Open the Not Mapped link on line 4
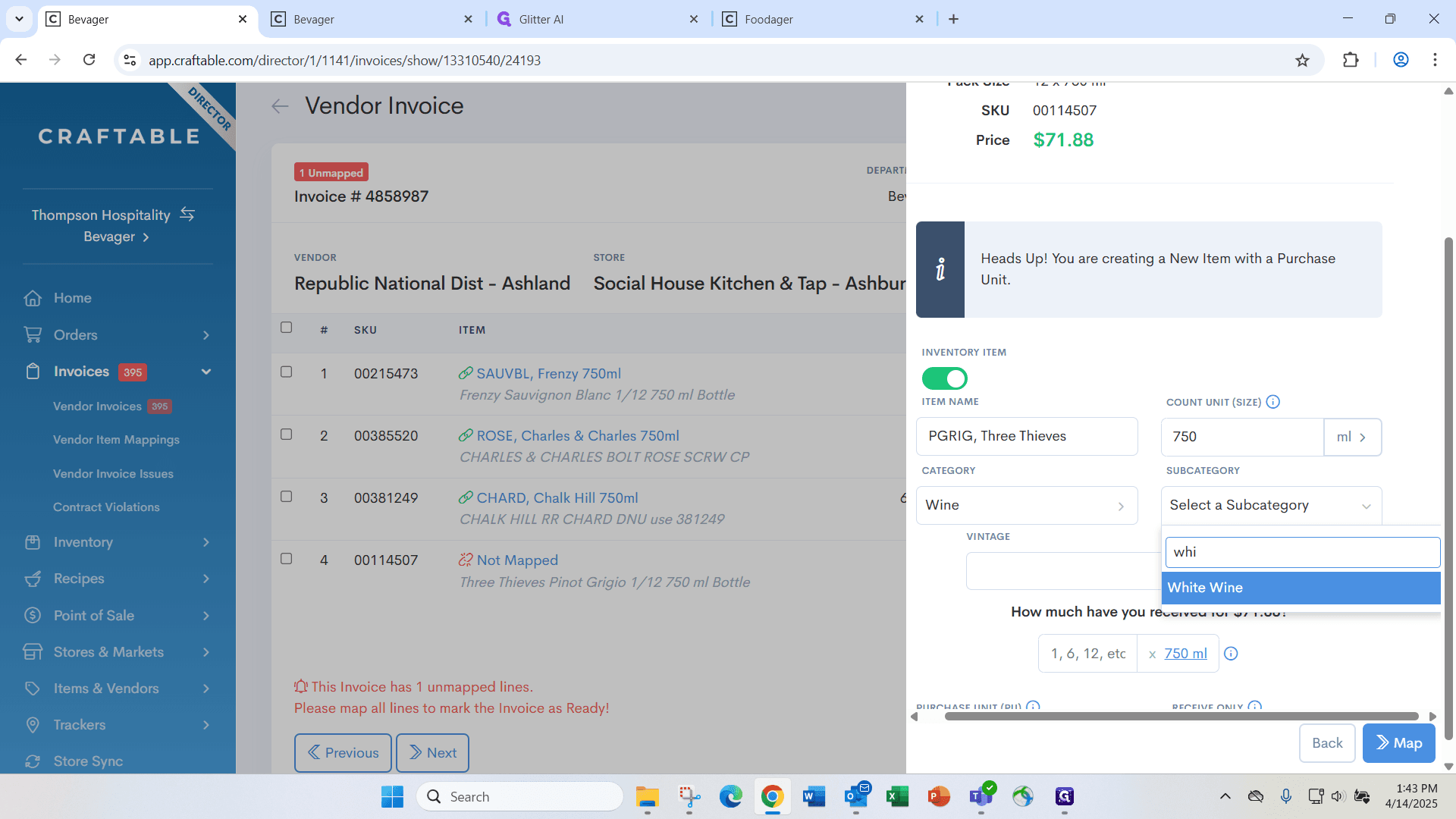The image size is (1456, 819). pyautogui.click(x=517, y=560)
